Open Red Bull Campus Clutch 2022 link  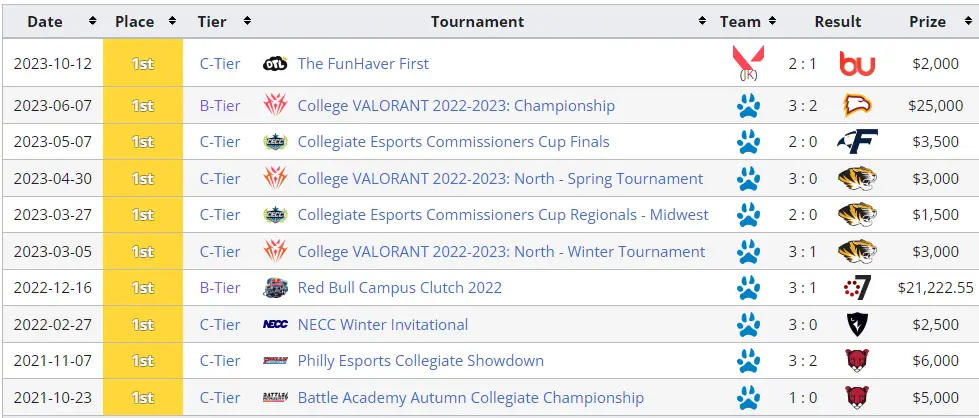[400, 288]
